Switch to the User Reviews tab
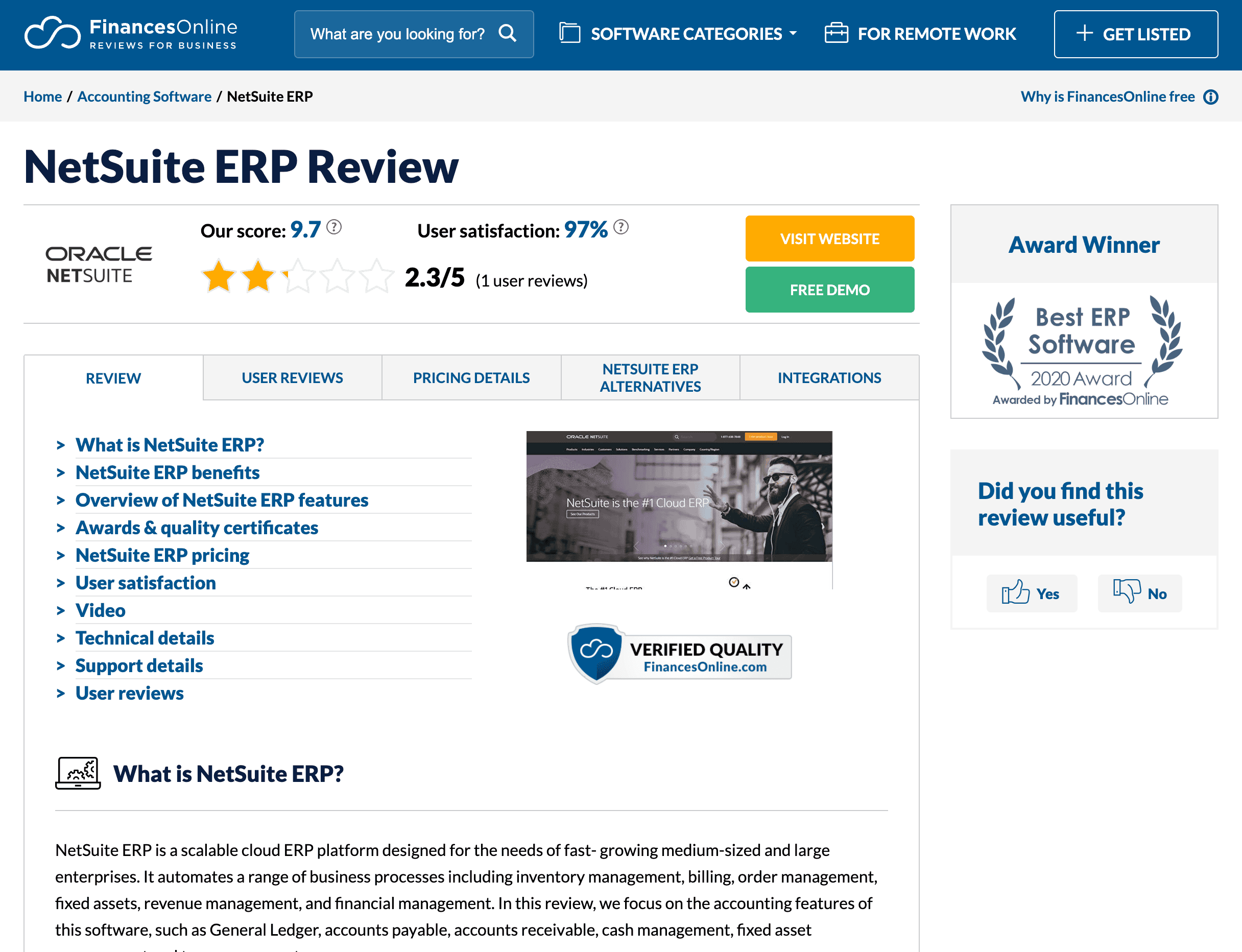The width and height of the screenshot is (1242, 952). click(292, 378)
